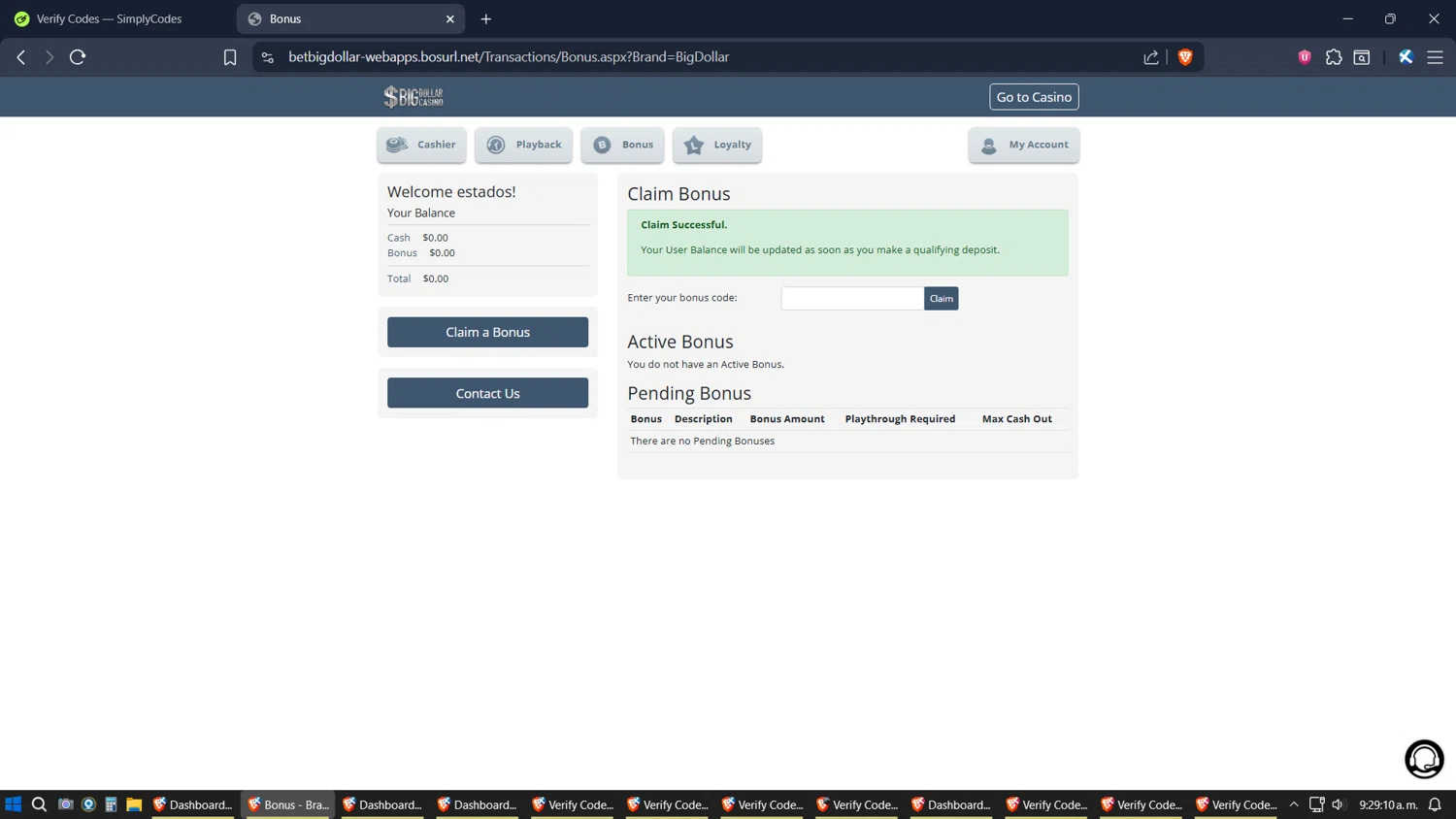This screenshot has width=1456, height=819.
Task: Click the blue extension icon in toolbar
Action: (1406, 57)
